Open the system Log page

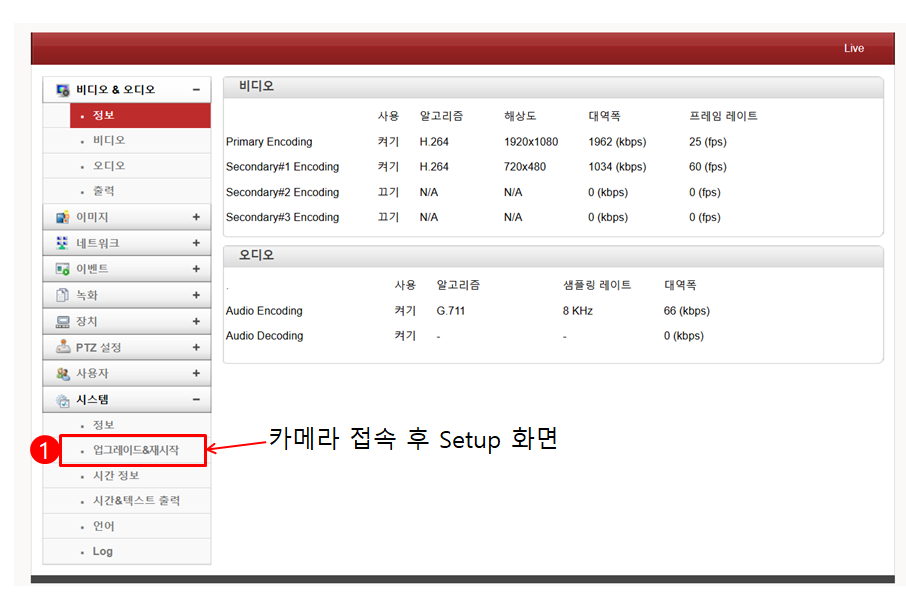pos(103,551)
